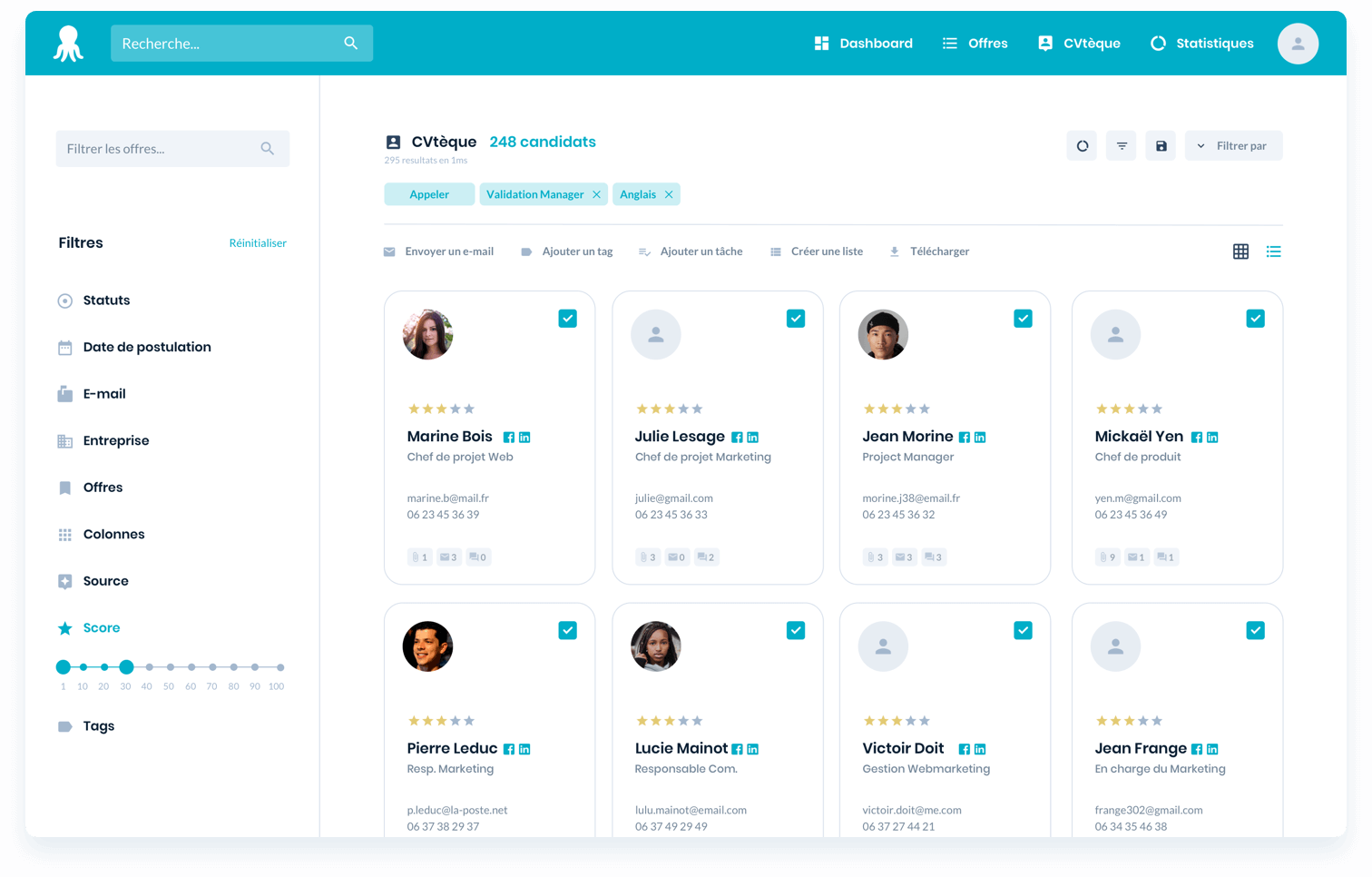Click the Score slider handle at 30
This screenshot has width=1372, height=877.
tap(126, 667)
